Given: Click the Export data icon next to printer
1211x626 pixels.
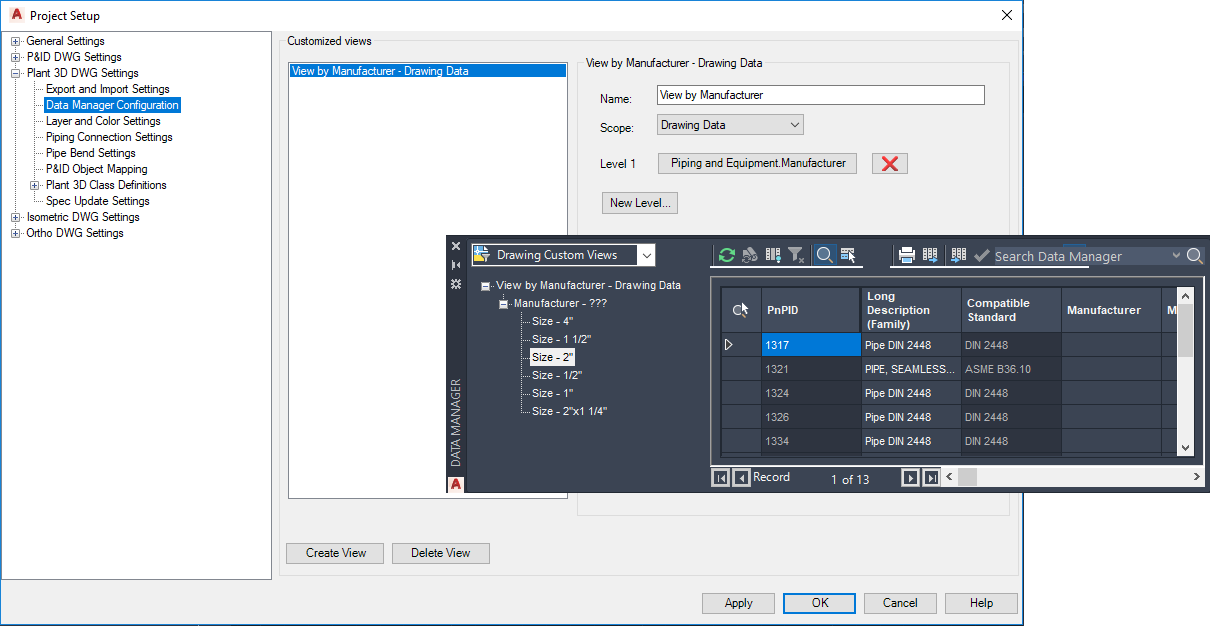Looking at the screenshot, I should pyautogui.click(x=930, y=255).
